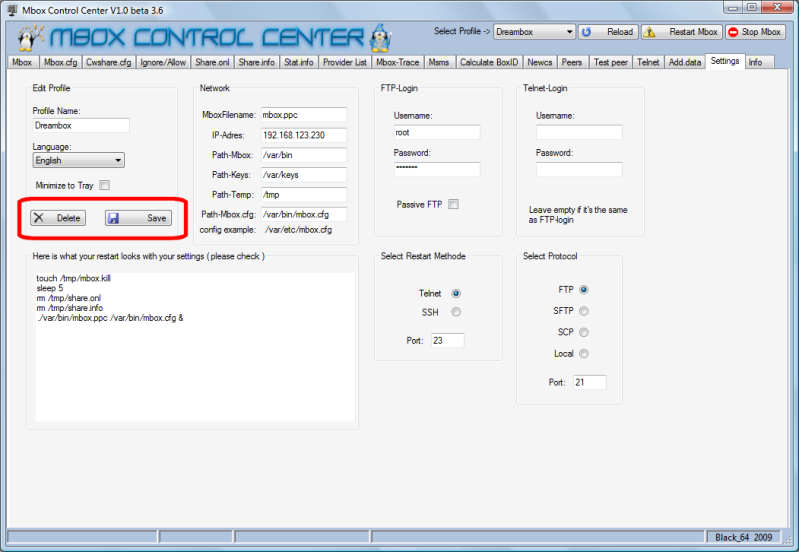Click the Restart Mbox button
This screenshot has width=799, height=552.
682,32
